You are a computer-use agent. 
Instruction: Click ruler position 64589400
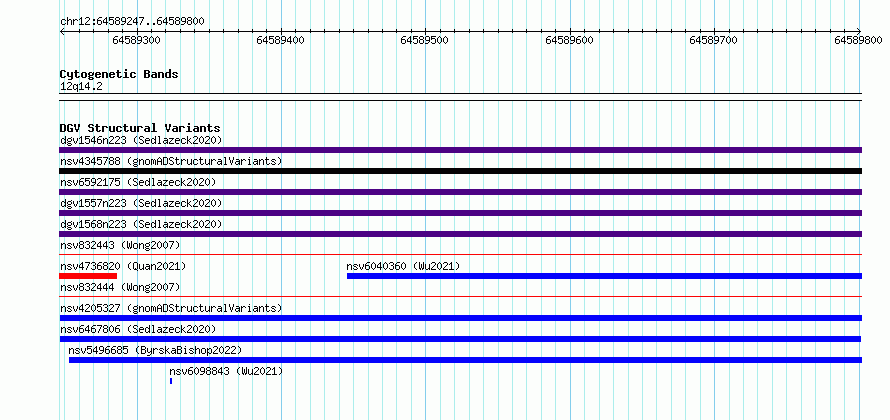coord(280,40)
